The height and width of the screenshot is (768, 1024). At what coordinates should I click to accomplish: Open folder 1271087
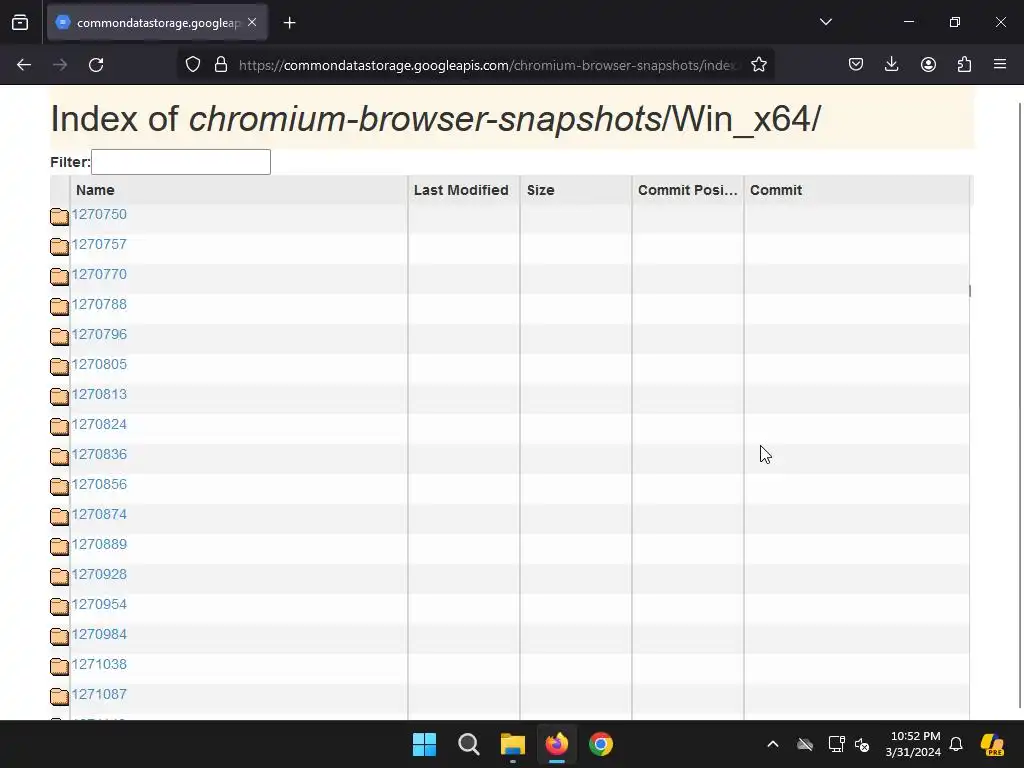click(x=99, y=695)
